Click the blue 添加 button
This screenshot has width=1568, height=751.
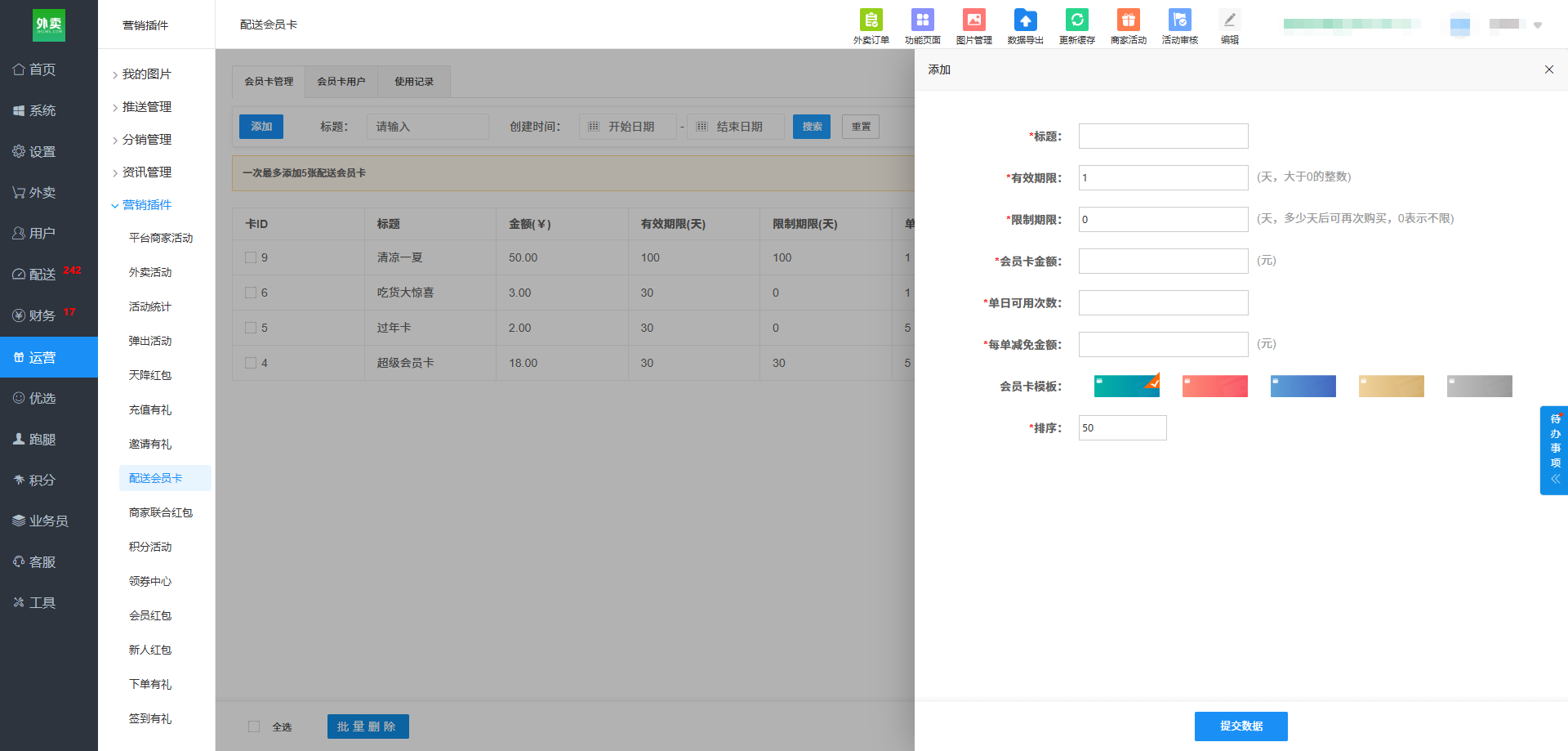(x=261, y=127)
